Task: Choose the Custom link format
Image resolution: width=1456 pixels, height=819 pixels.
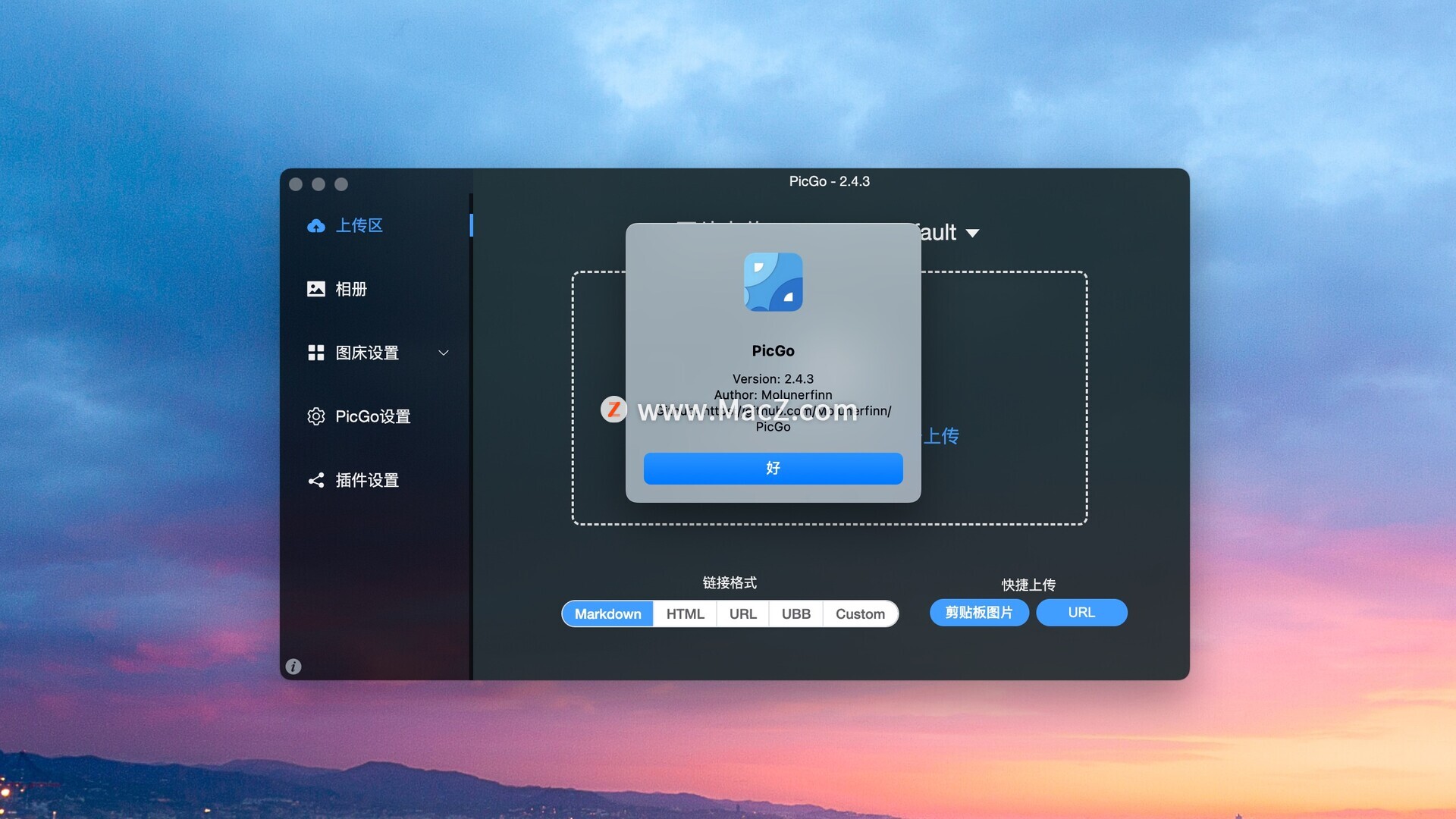Action: tap(860, 613)
